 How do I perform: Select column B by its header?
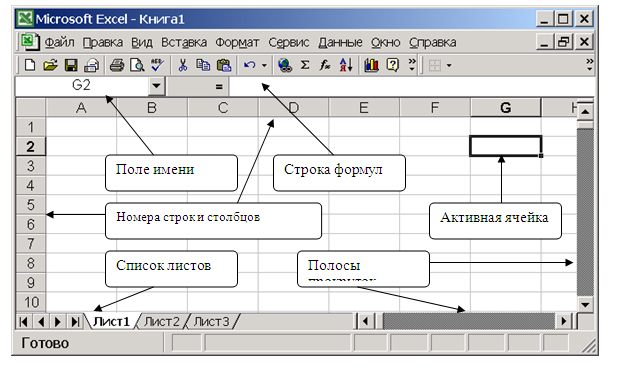tap(152, 107)
